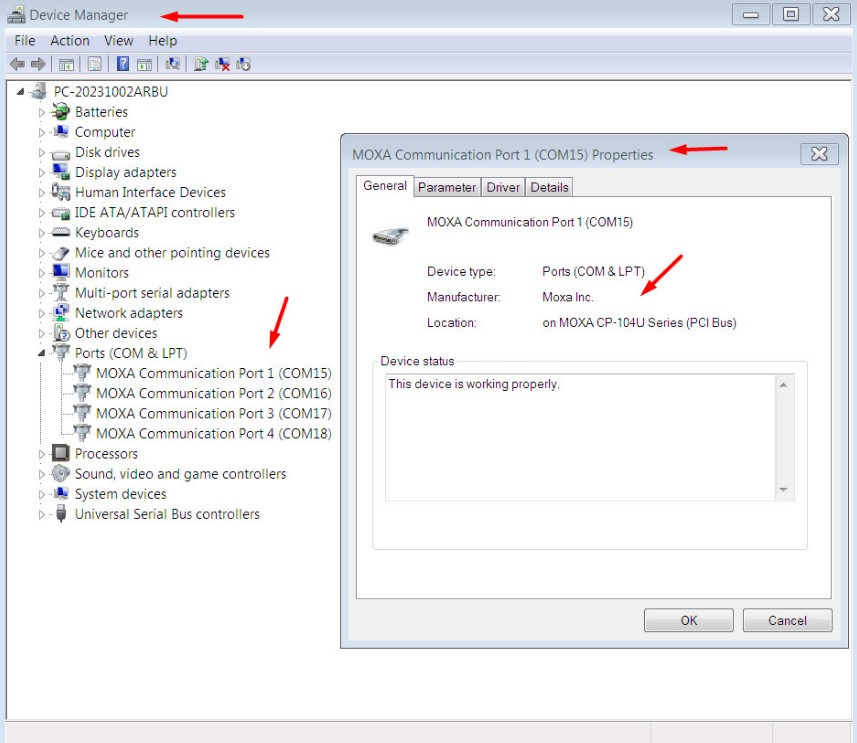Image resolution: width=857 pixels, height=743 pixels.
Task: Expand the Universal Serial Bus controllers node
Action: pos(42,514)
